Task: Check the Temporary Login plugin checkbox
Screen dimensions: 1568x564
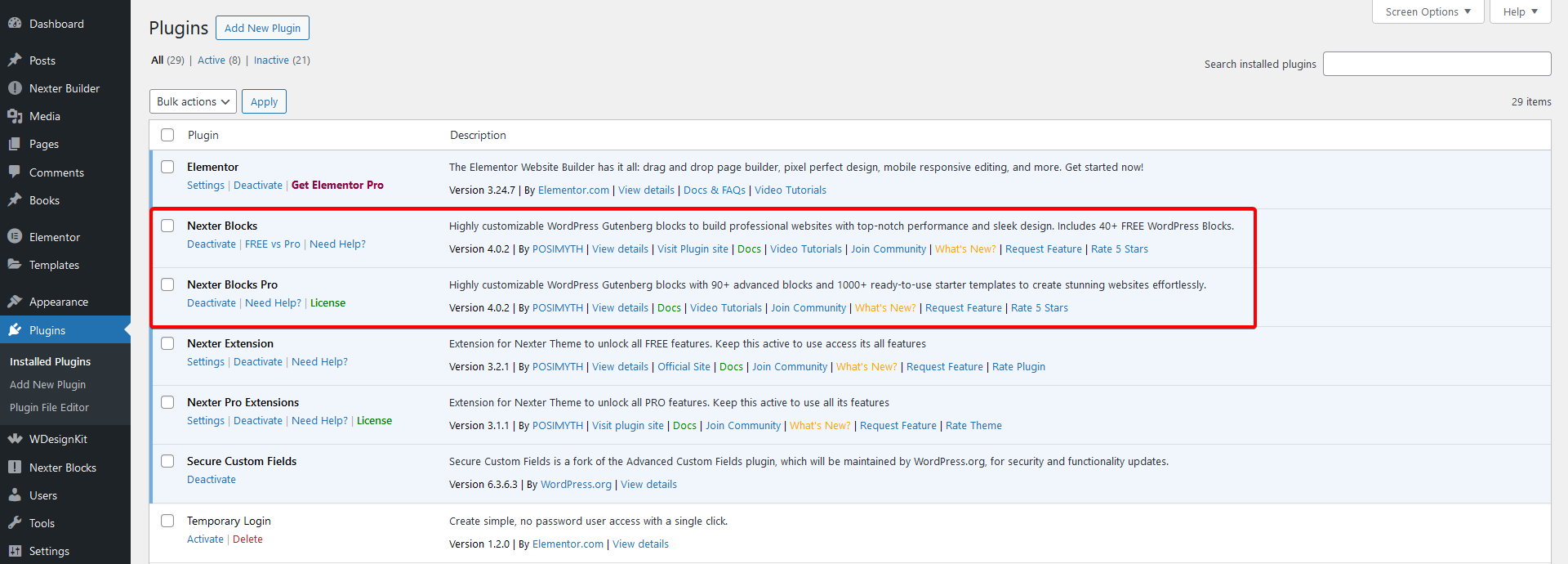Action: pyautogui.click(x=167, y=521)
